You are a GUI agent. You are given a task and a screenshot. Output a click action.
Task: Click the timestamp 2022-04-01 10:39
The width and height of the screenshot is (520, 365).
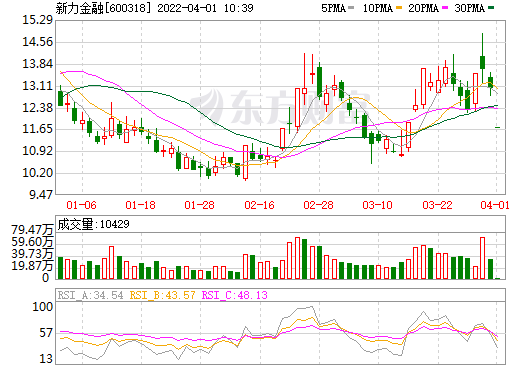[x=205, y=8]
